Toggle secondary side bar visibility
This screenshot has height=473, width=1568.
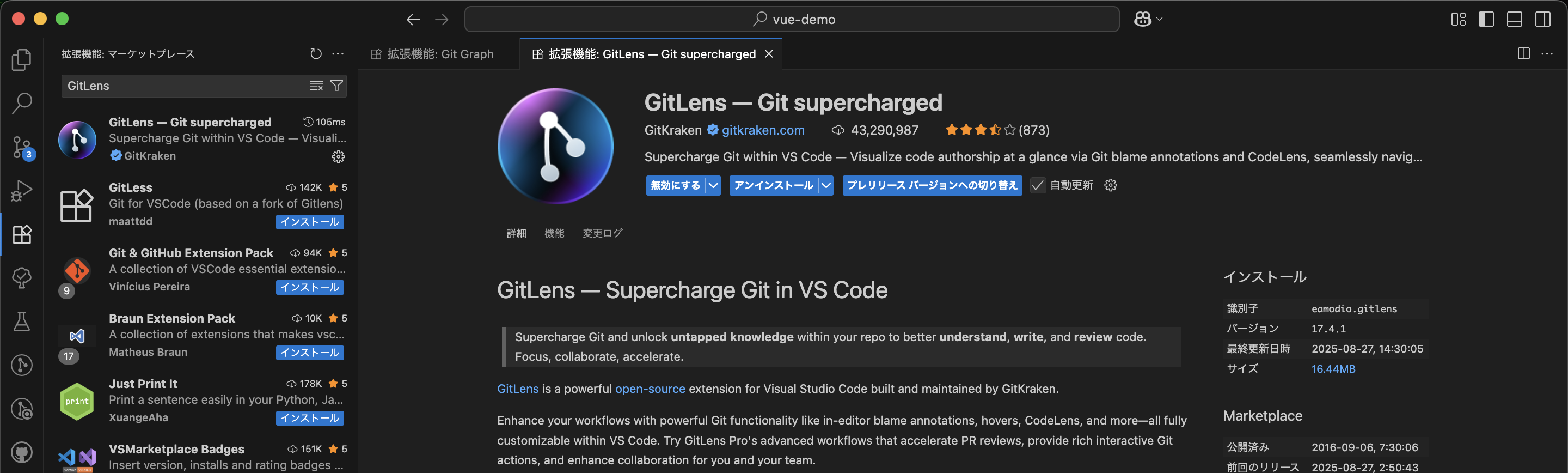tap(1543, 20)
